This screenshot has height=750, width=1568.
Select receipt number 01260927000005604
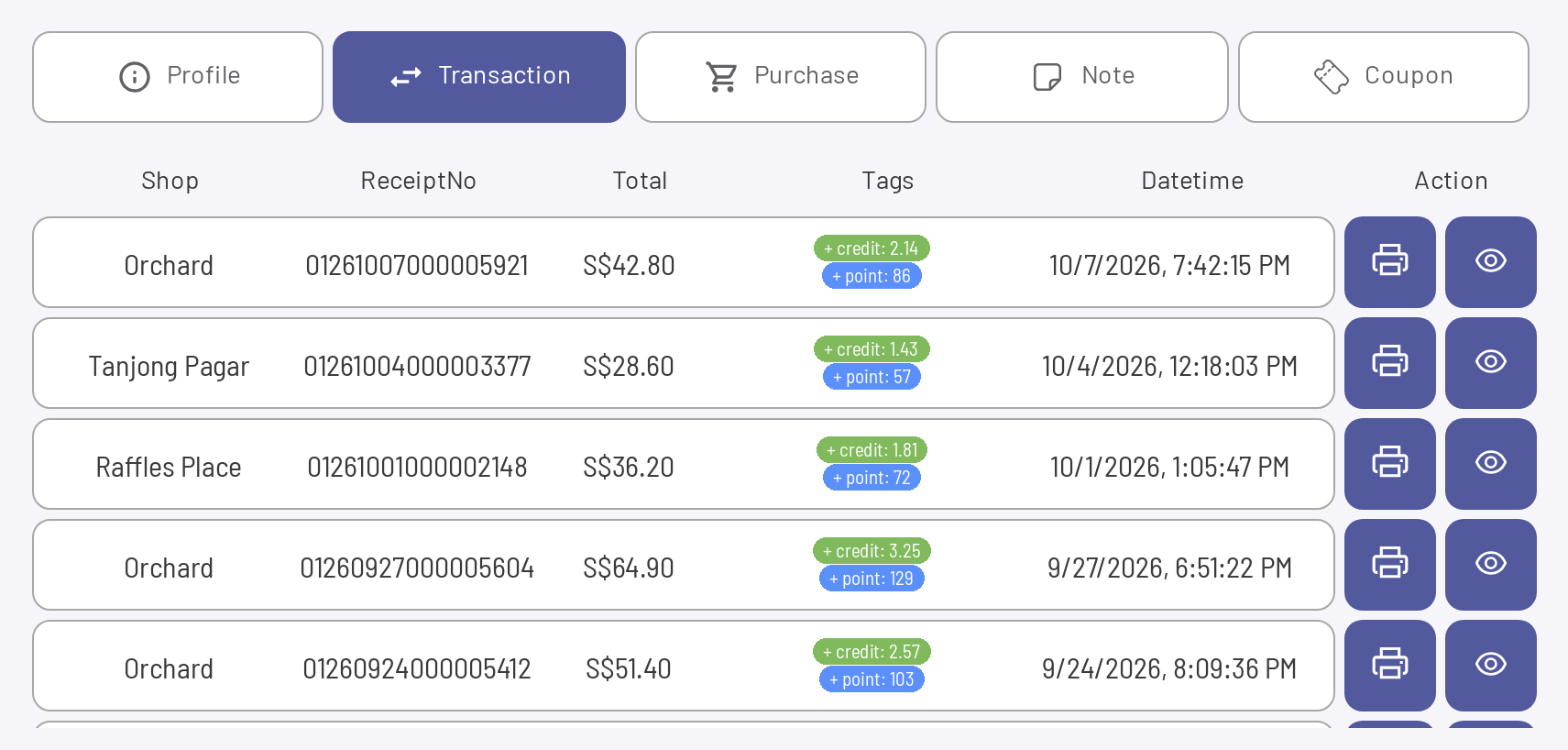(417, 568)
